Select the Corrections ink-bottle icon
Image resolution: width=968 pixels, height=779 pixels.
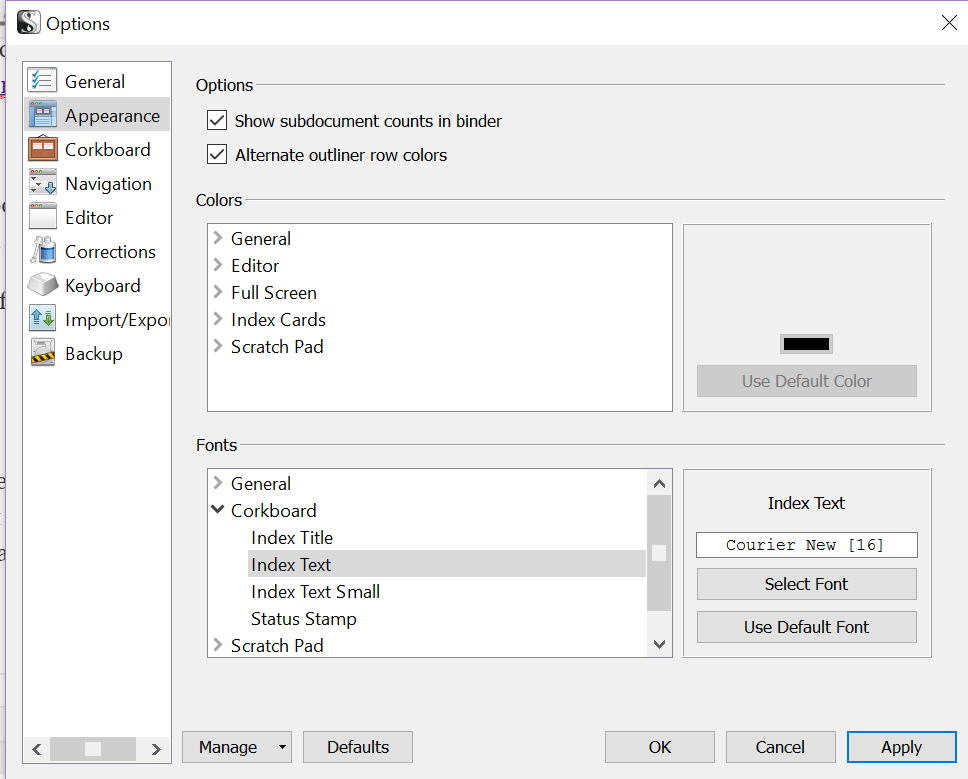[x=42, y=251]
